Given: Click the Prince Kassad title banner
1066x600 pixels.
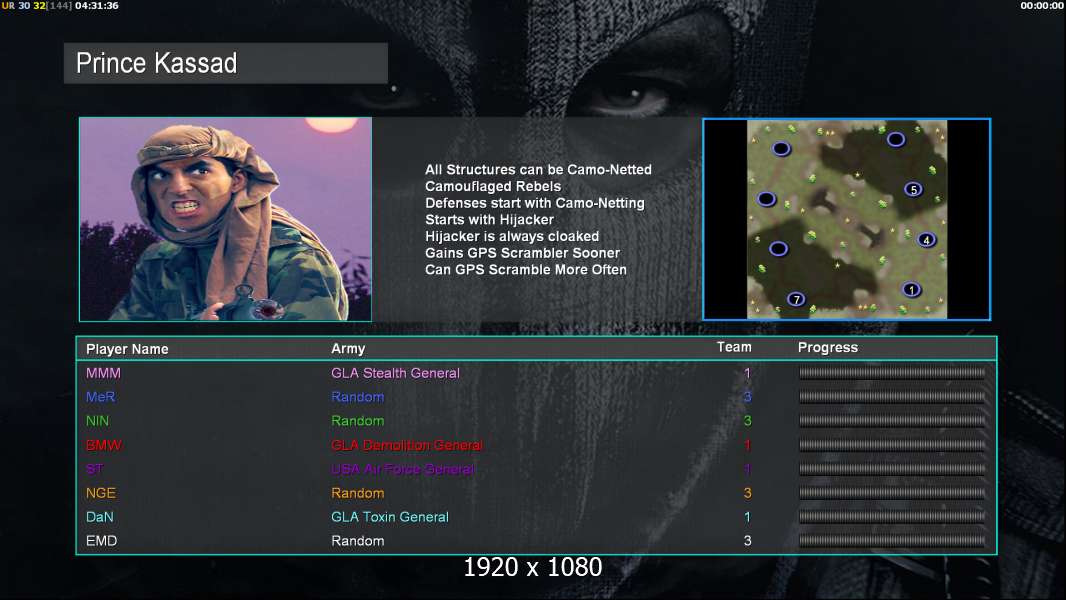Looking at the screenshot, I should [x=226, y=63].
